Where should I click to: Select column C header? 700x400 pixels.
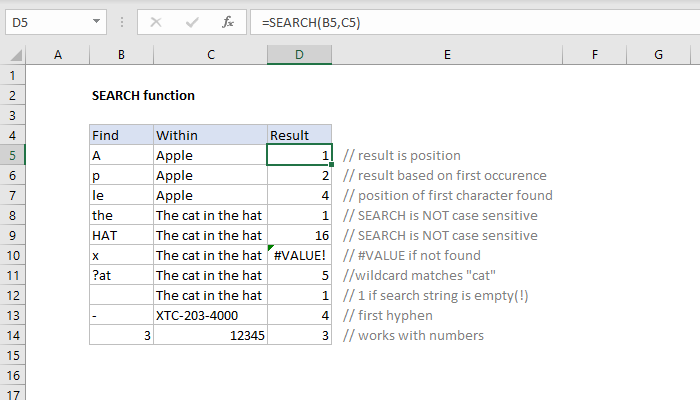(x=211, y=55)
